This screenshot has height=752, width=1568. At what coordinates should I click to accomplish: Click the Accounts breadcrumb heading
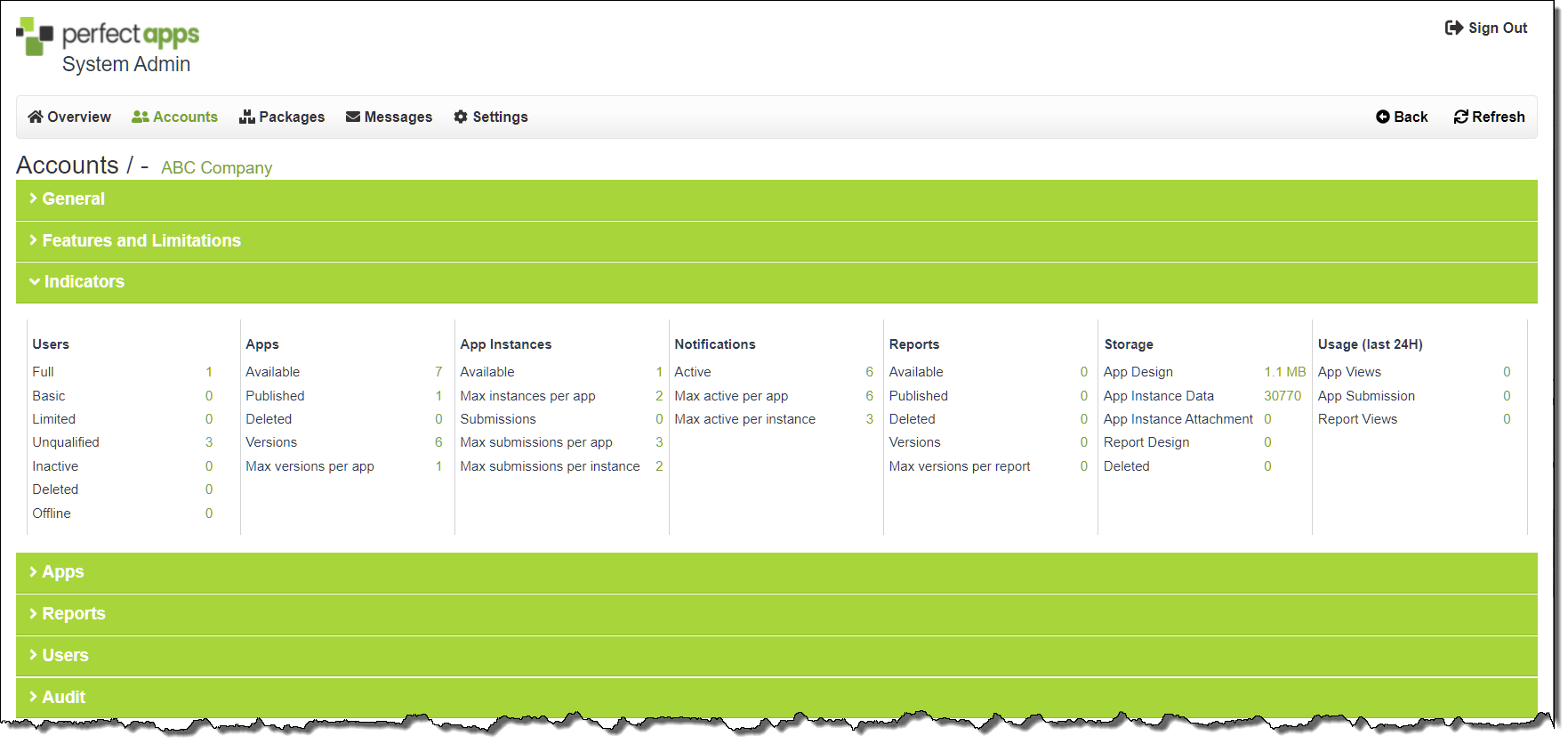click(68, 166)
